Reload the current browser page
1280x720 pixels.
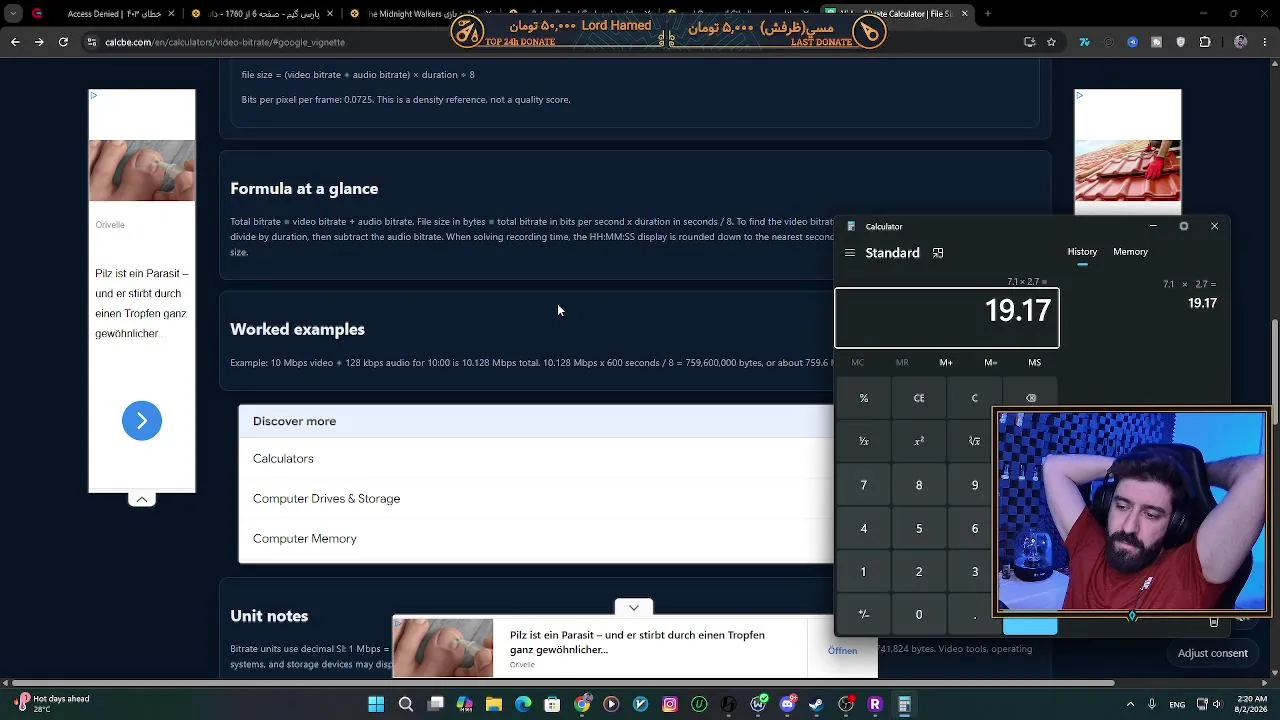click(63, 42)
